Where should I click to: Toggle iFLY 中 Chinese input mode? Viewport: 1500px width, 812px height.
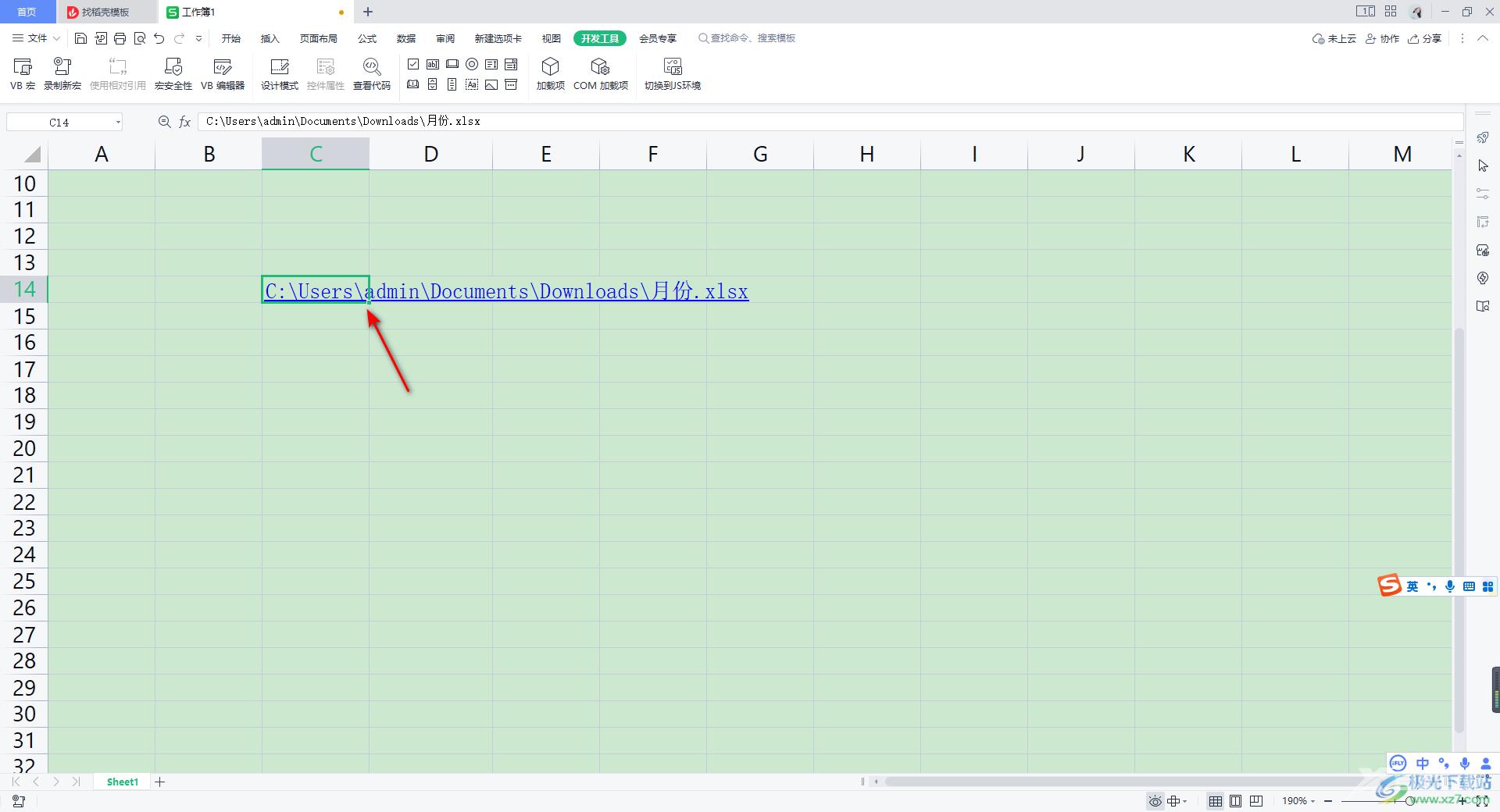(1422, 764)
